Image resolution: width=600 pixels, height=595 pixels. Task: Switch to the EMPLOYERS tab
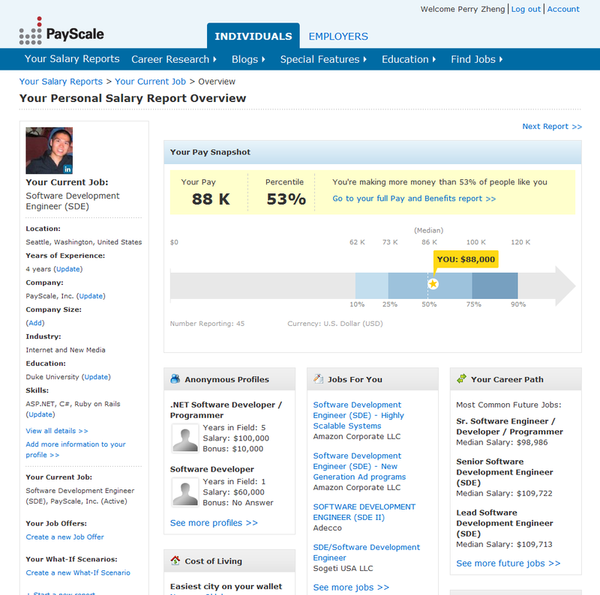tap(338, 36)
